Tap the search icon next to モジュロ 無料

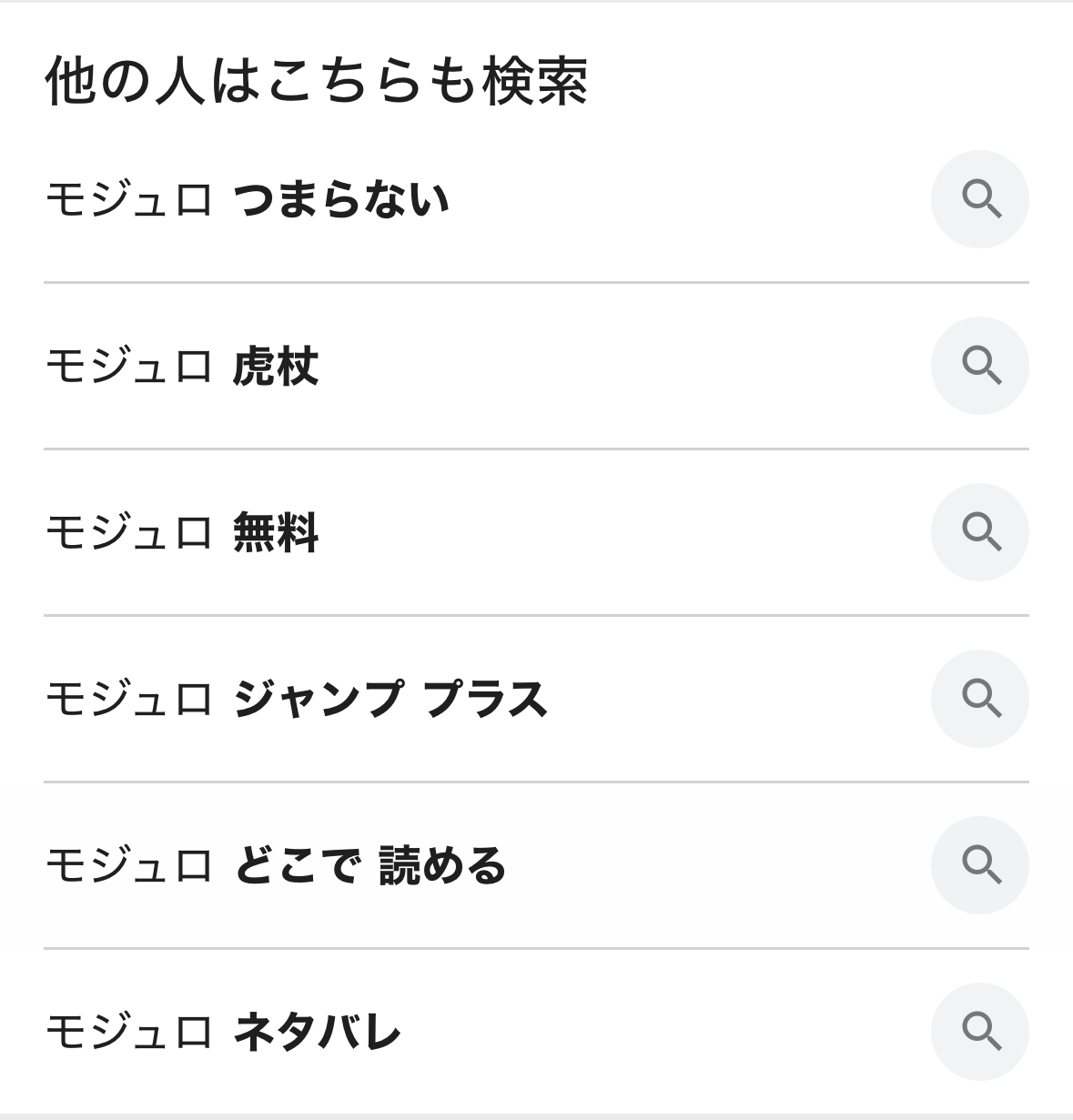(979, 532)
